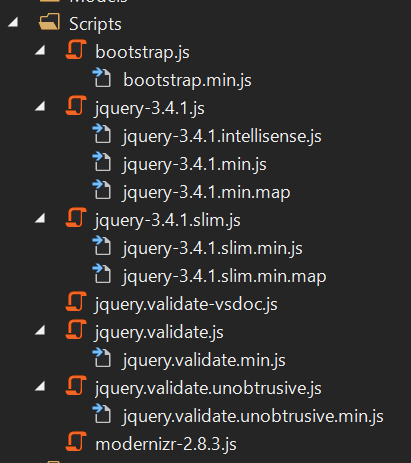Click the modernizr-2.8.3.js script icon
Viewport: 411px width, 463px height.
(x=76, y=442)
